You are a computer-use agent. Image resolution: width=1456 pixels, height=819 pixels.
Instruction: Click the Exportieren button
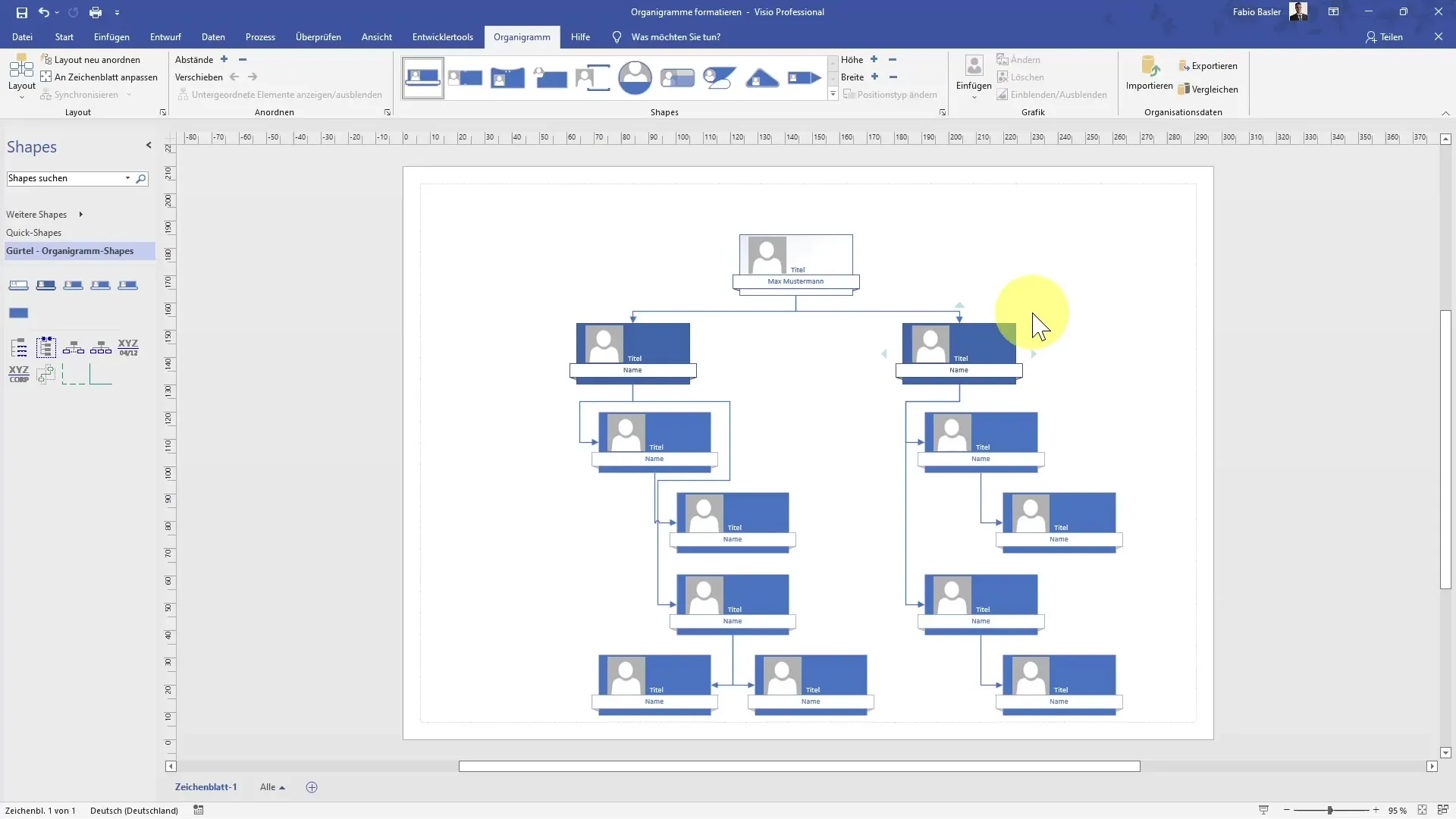pos(1208,66)
